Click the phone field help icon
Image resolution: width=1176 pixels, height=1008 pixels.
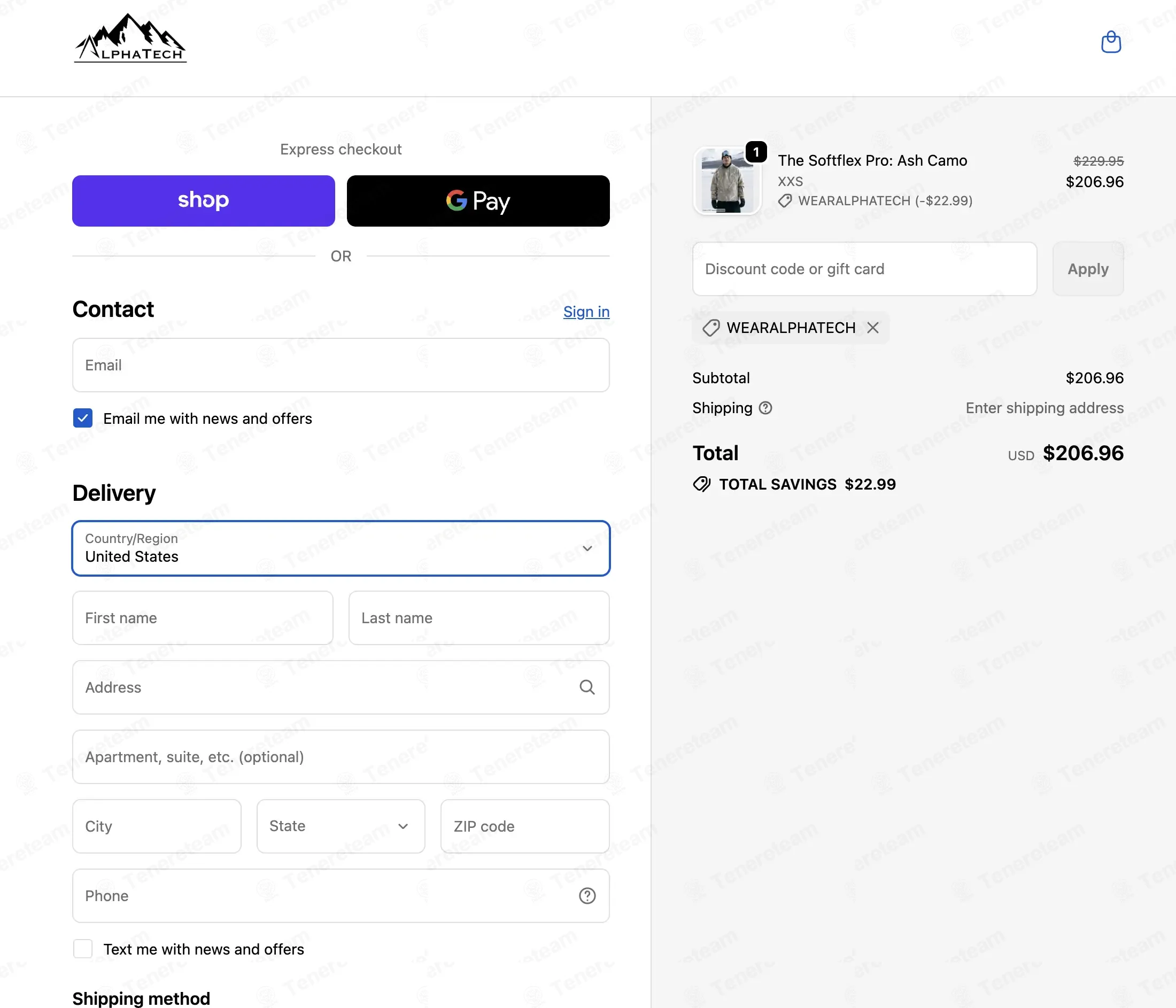click(587, 896)
